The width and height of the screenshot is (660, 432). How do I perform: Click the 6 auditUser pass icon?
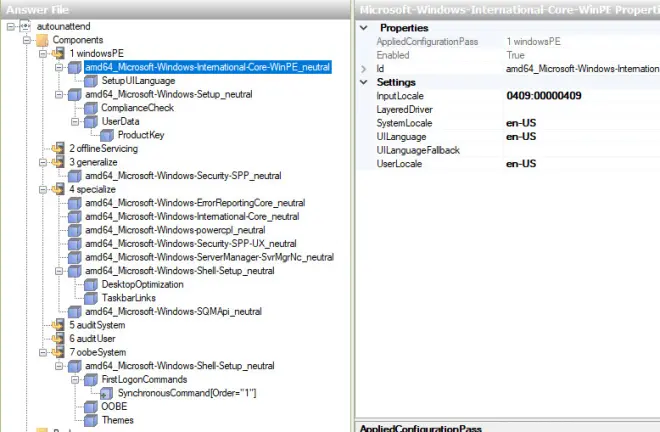tap(58, 339)
